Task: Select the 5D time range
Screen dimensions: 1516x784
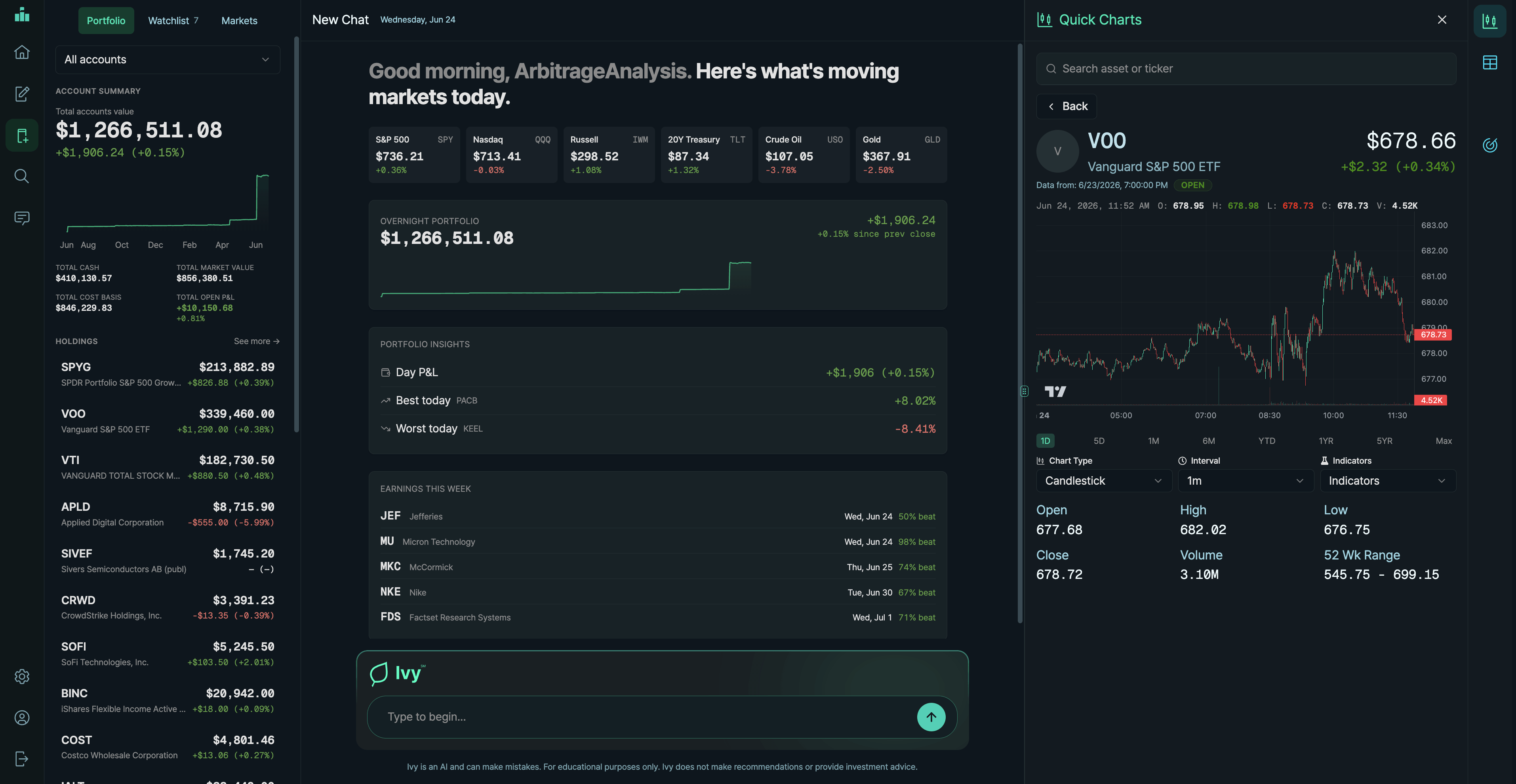Action: click(1099, 441)
